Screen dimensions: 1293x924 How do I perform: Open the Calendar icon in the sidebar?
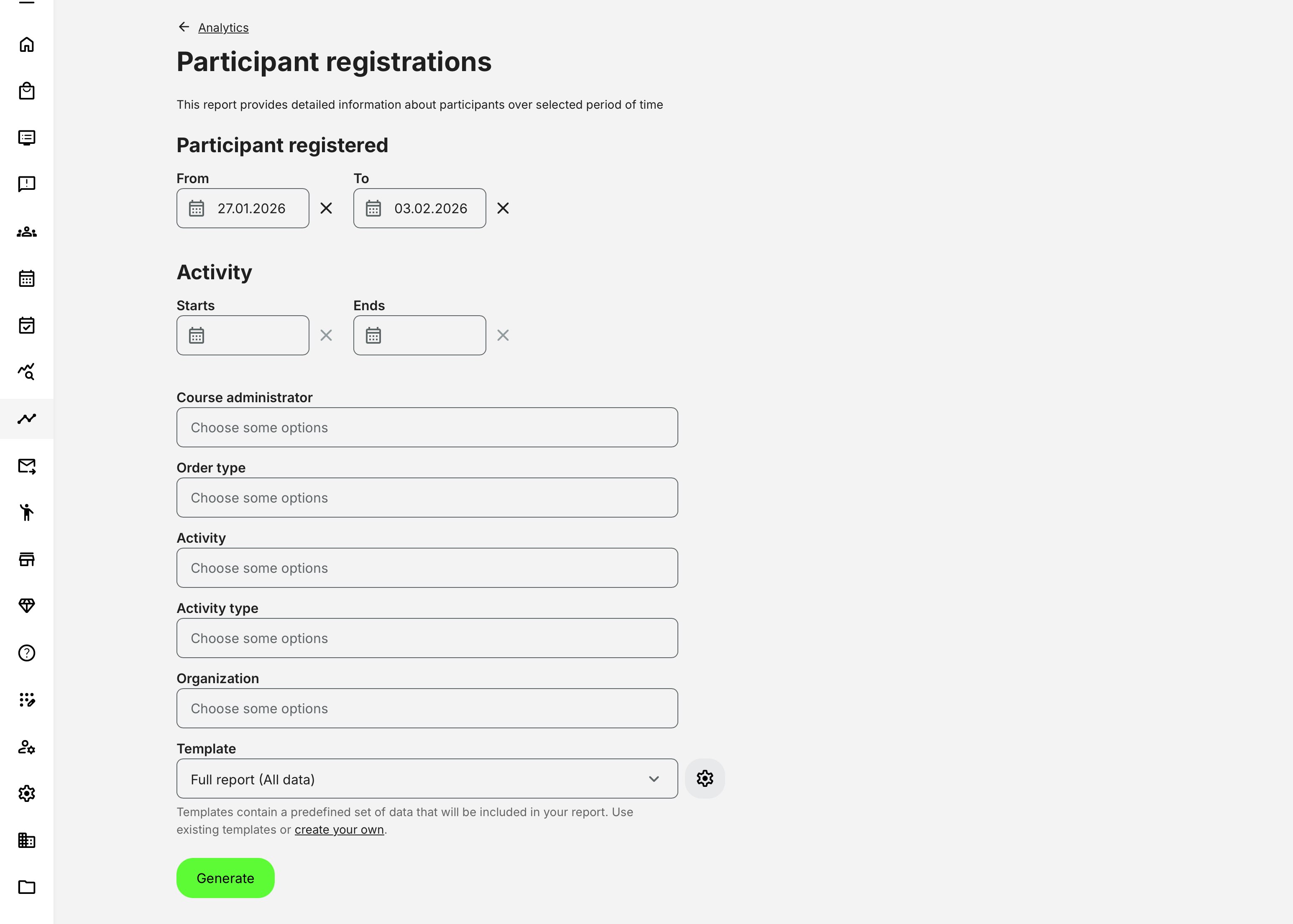click(x=26, y=278)
